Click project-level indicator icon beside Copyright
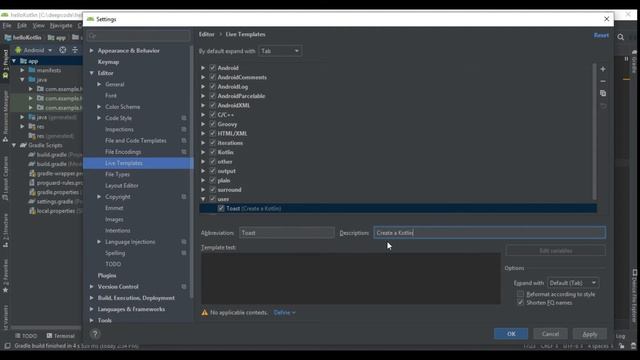Viewport: 640px width, 360px height. point(184,197)
